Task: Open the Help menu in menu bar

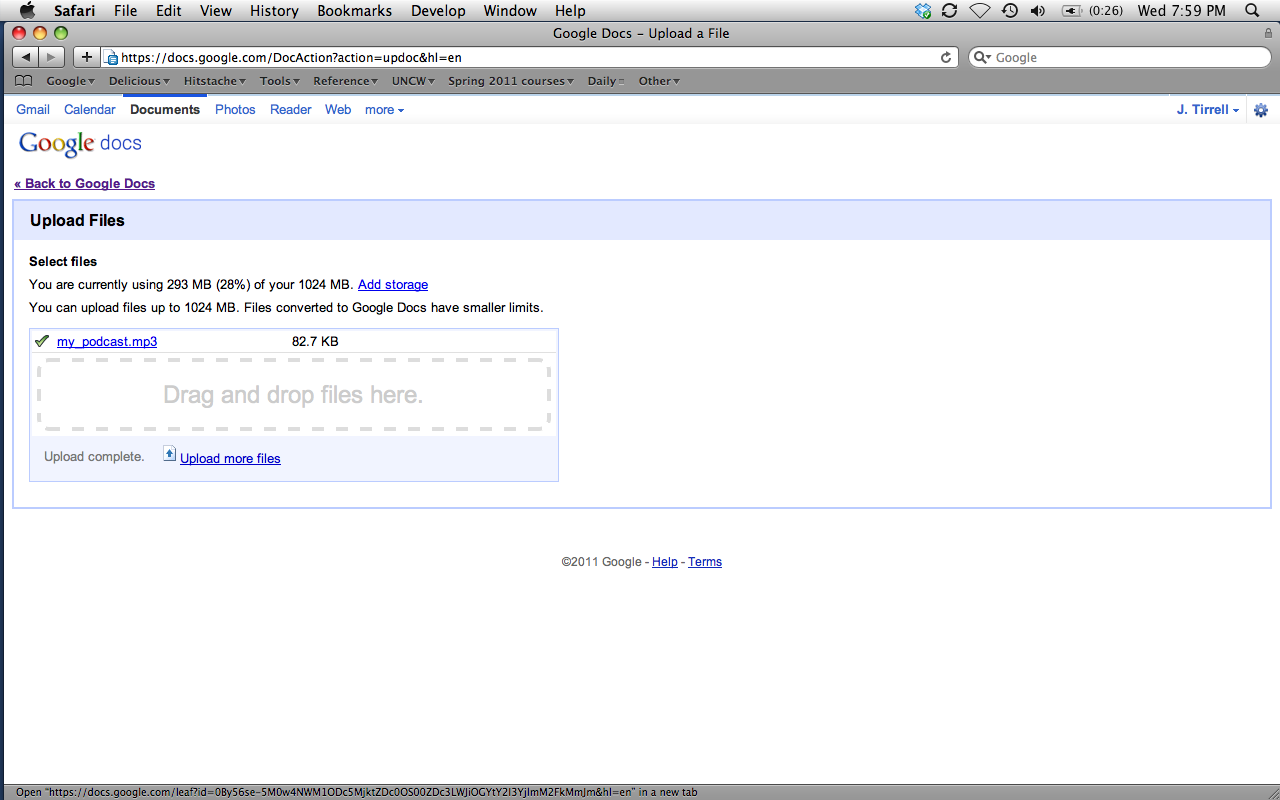Action: (570, 11)
